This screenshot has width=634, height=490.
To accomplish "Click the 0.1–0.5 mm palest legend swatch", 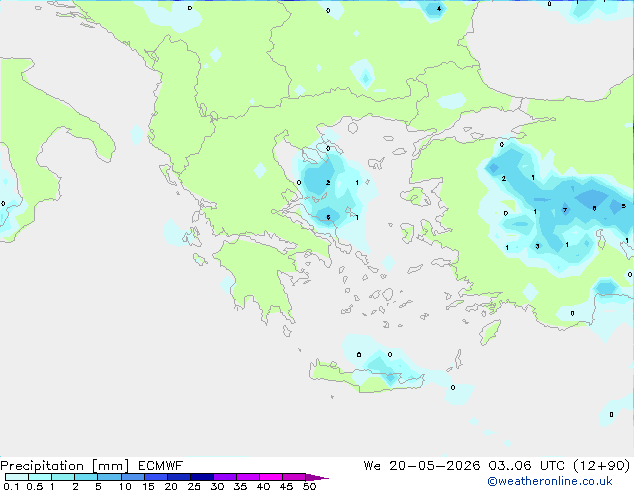I will click(x=17, y=477).
